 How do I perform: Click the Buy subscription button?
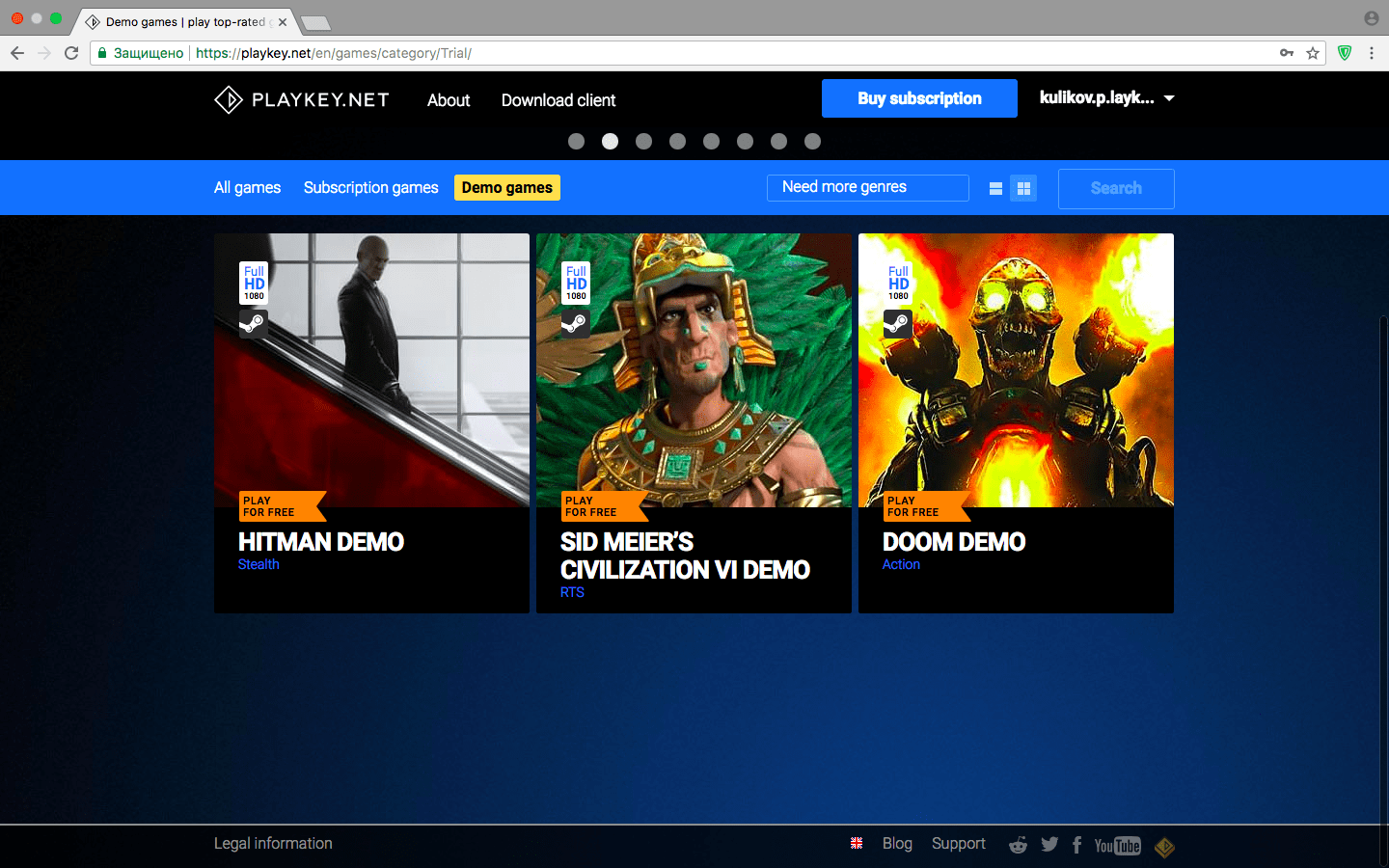919,98
